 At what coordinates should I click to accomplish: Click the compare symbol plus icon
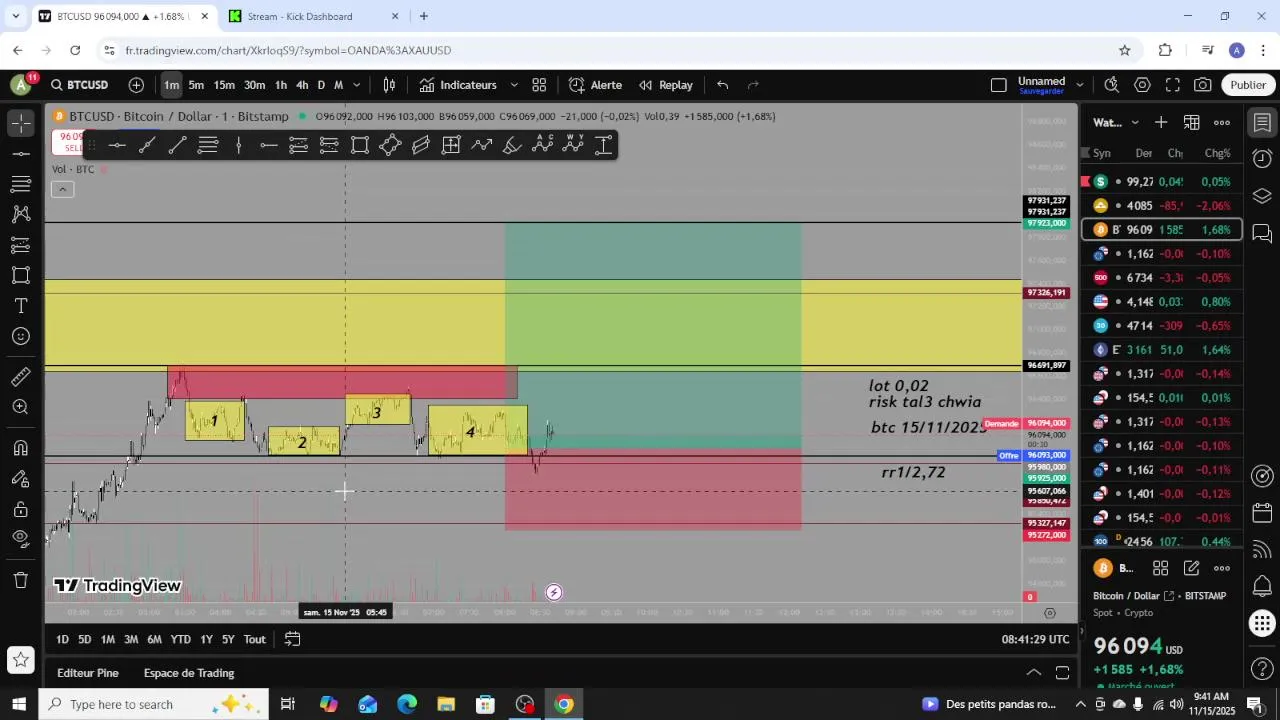pyautogui.click(x=136, y=85)
